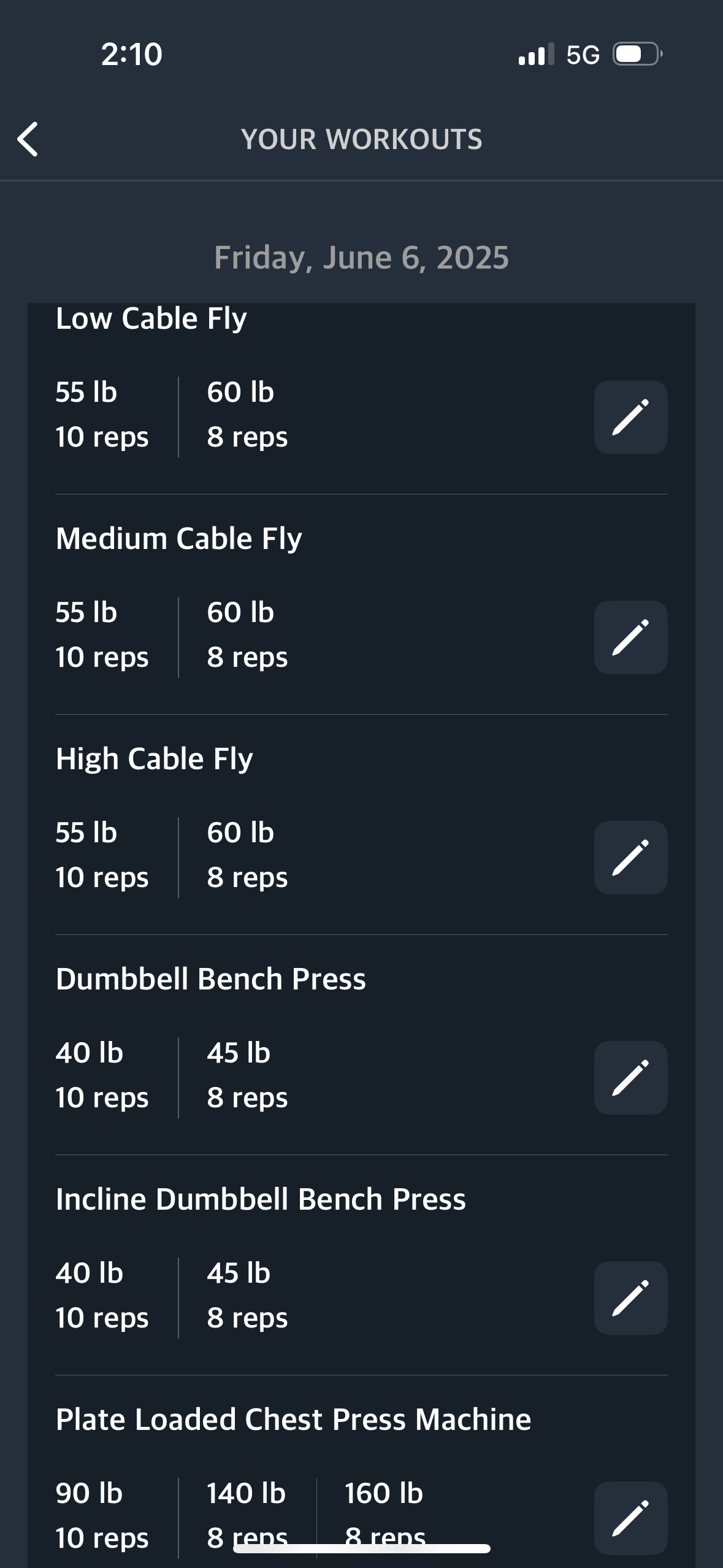This screenshot has height=1568, width=723.
Task: Edit Incline Dumbbell Bench Press entry
Action: click(630, 1298)
